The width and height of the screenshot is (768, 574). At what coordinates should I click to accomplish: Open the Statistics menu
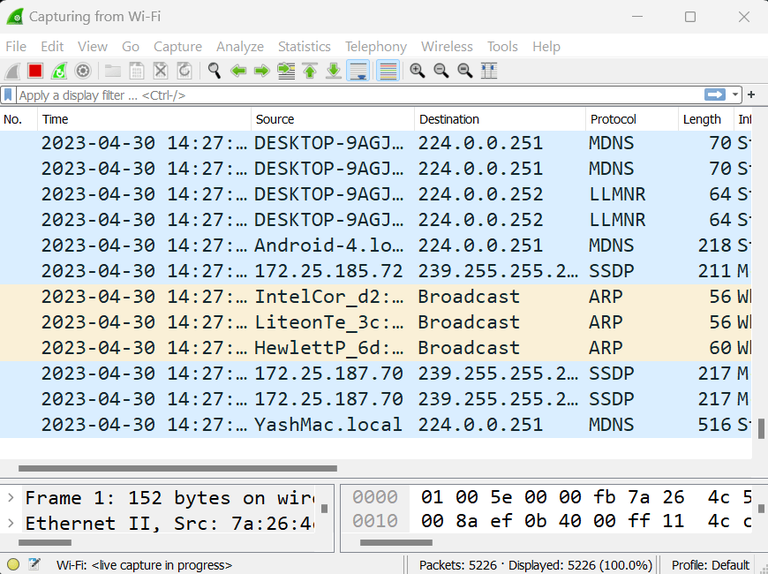[304, 47]
